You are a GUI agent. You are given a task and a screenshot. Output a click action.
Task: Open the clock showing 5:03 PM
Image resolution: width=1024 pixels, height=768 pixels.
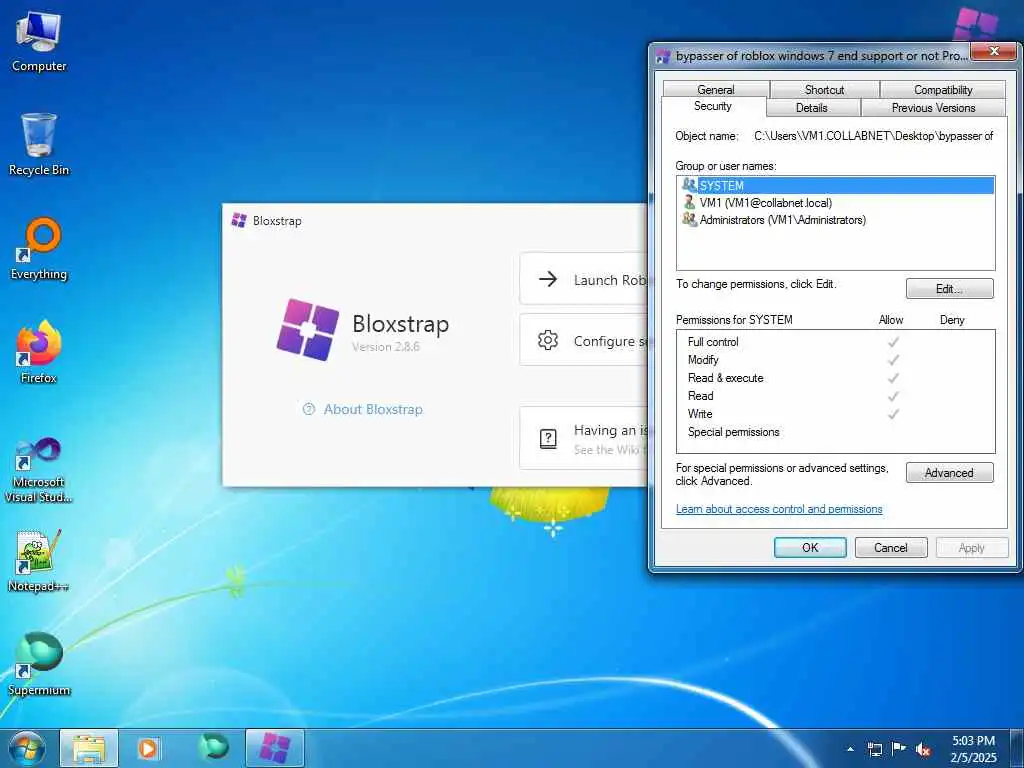(973, 749)
